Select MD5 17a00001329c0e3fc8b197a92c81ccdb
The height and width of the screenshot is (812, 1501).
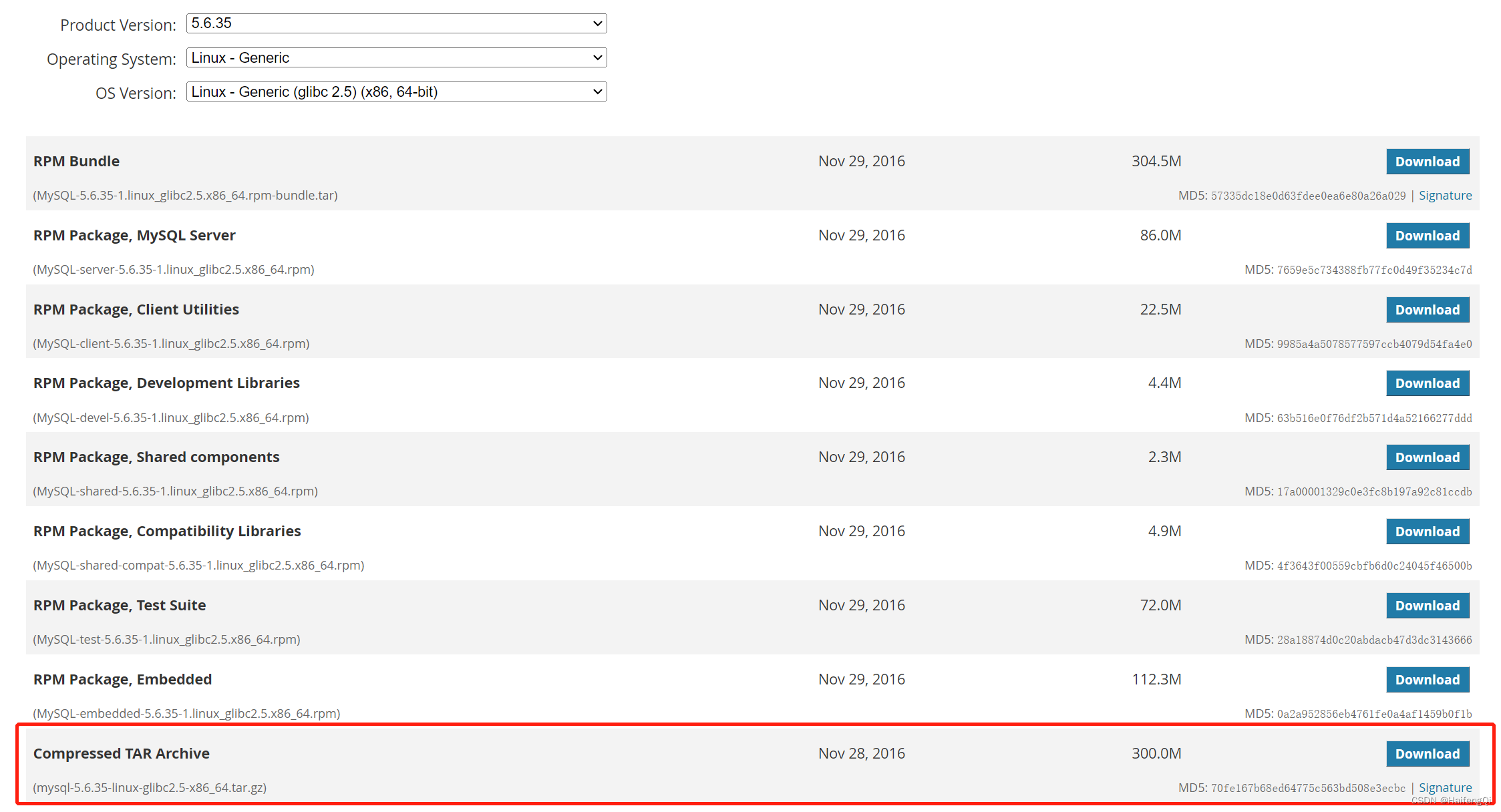1374,491
